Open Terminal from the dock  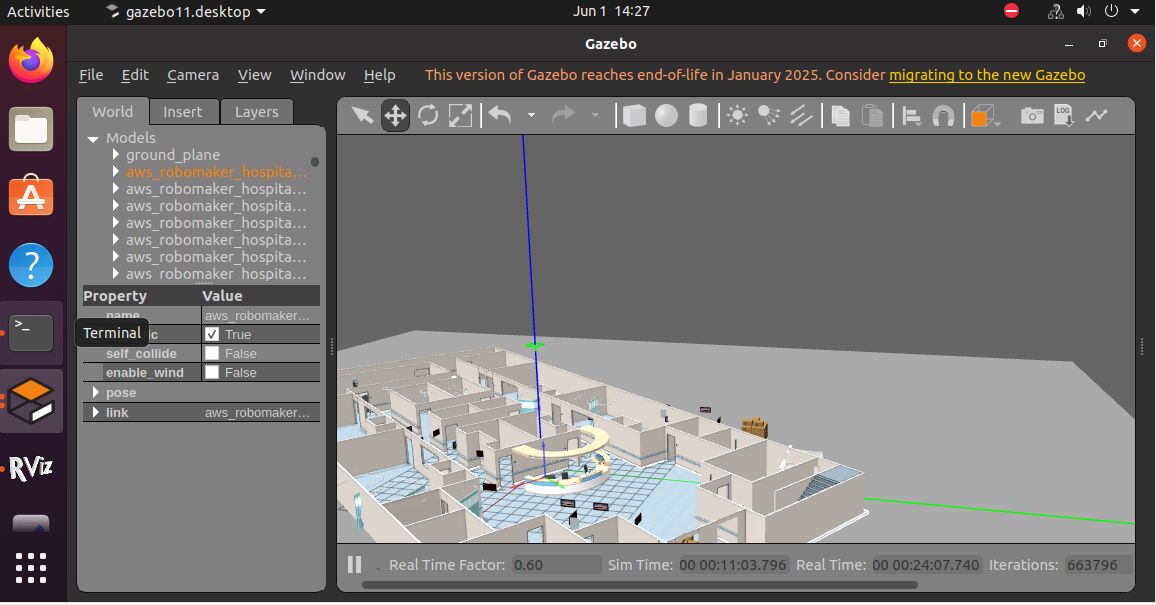tap(31, 332)
